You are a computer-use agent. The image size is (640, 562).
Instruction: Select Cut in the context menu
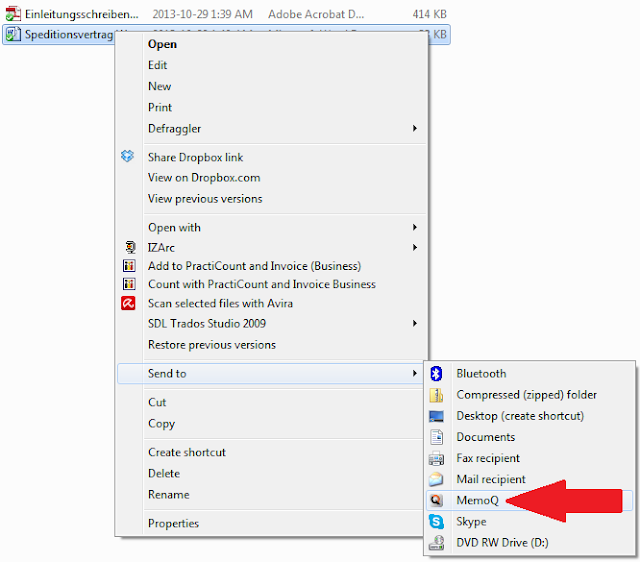(x=157, y=402)
